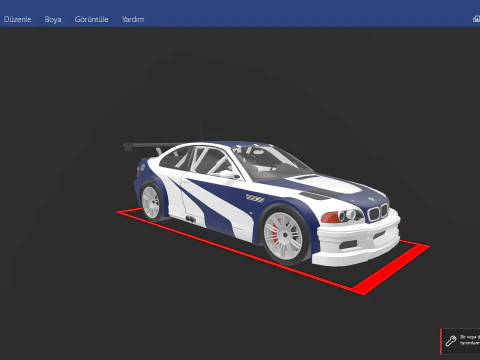480x360 pixels.
Task: Open the Görüntüle menu
Action: 91,19
